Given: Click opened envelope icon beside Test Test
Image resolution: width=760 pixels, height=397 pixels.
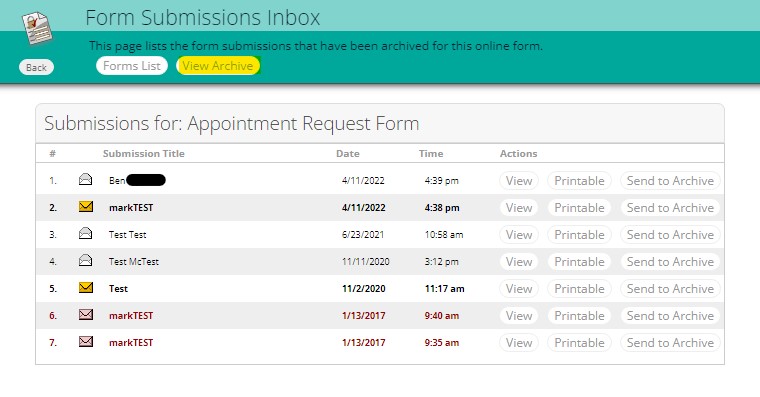Looking at the screenshot, I should click(x=85, y=234).
